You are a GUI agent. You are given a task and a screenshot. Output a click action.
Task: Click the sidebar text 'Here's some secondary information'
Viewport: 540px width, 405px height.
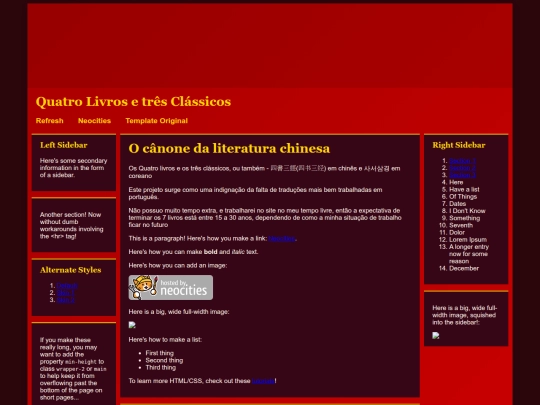73,168
